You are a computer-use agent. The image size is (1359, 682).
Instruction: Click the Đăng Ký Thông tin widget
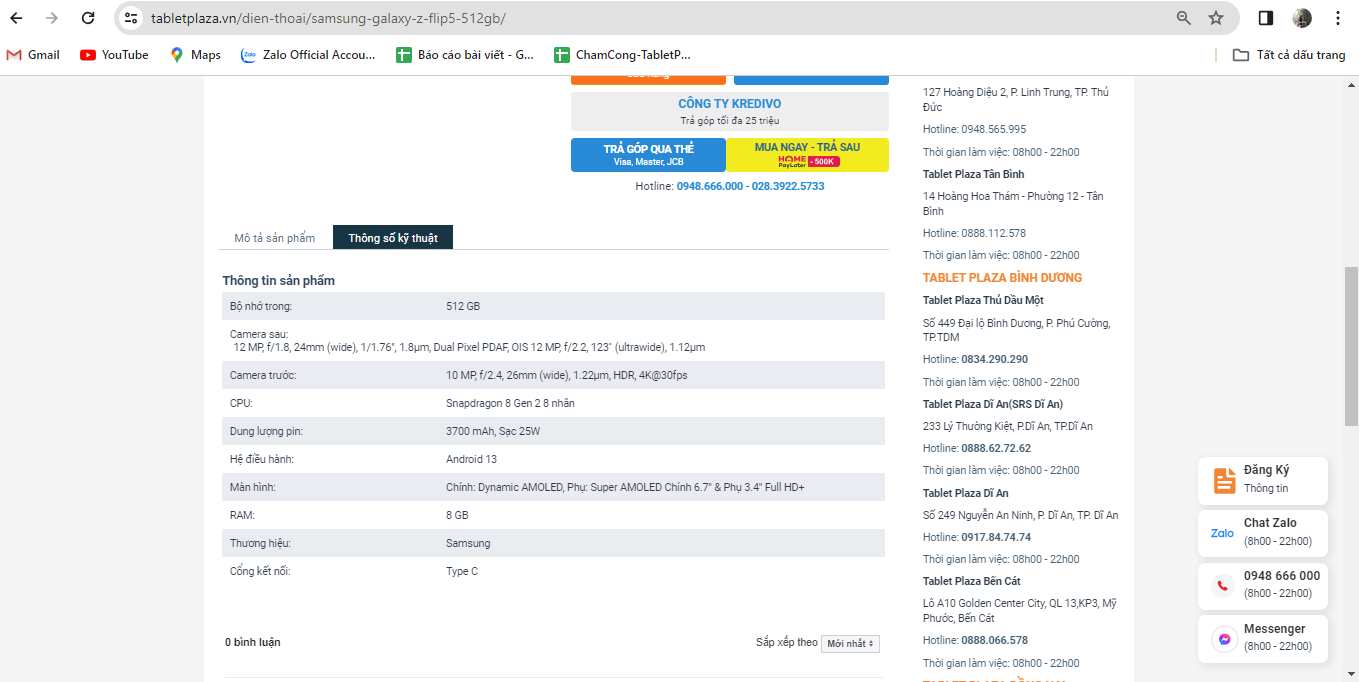(x=1263, y=481)
